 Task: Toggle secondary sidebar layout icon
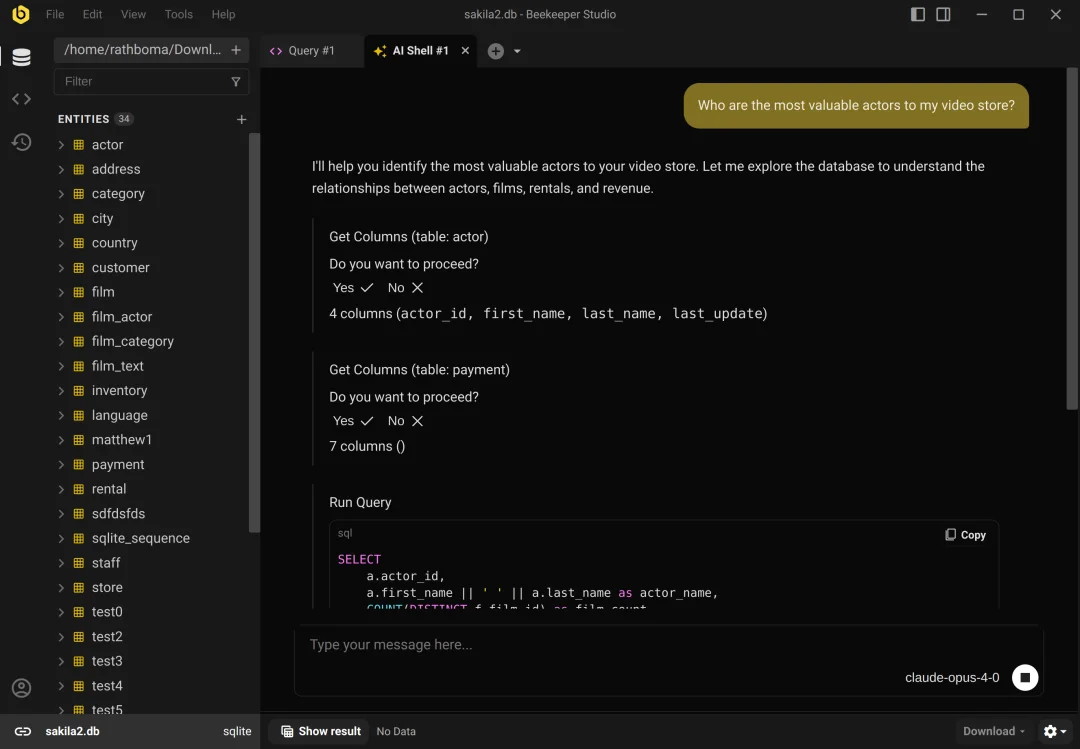(x=943, y=14)
